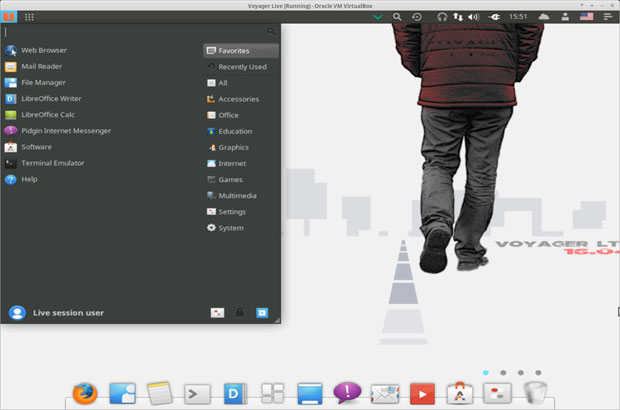Launch Firefox from the dock
The height and width of the screenshot is (410, 620).
85,393
